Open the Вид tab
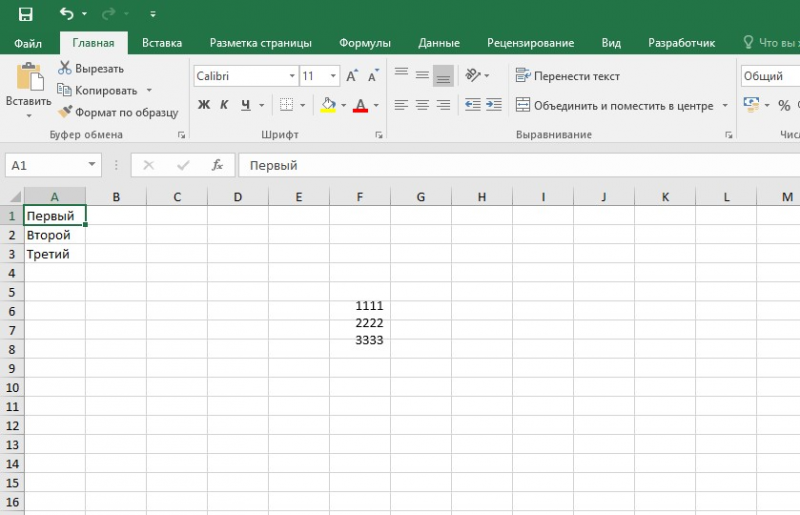The image size is (800, 515). pos(611,43)
